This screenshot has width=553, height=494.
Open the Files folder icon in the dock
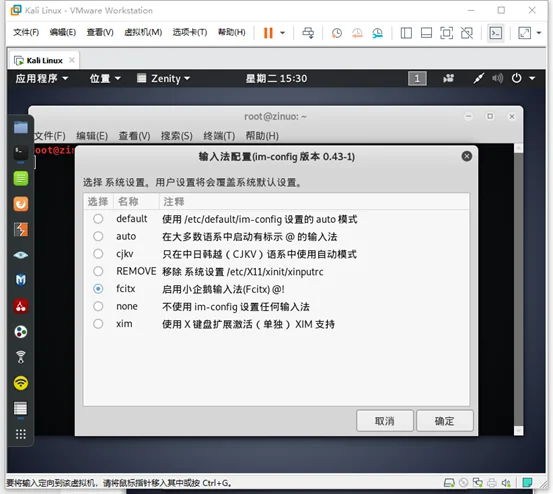tap(21, 127)
